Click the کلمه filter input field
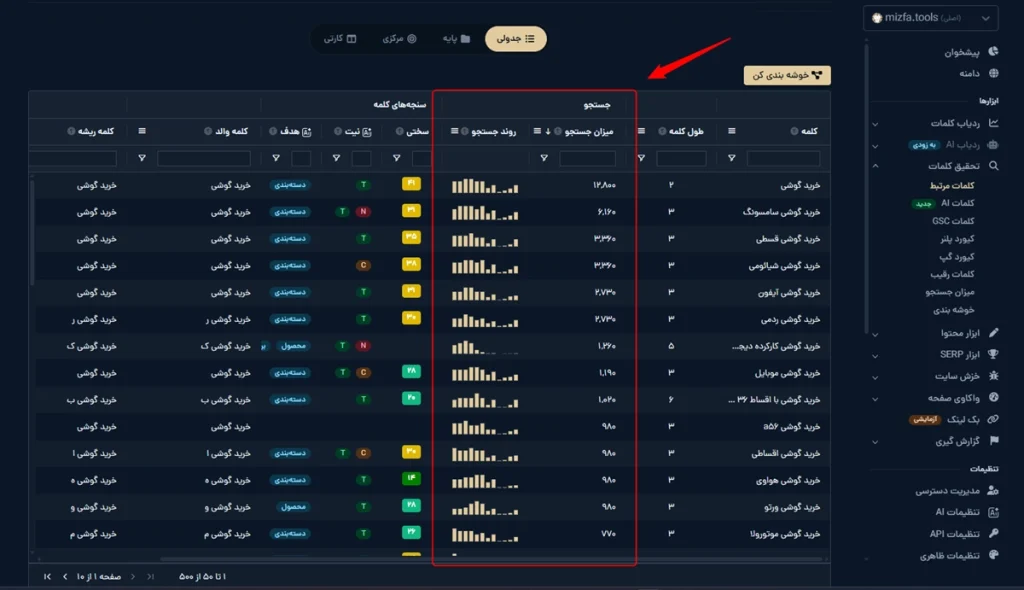1024x590 pixels. (x=783, y=158)
